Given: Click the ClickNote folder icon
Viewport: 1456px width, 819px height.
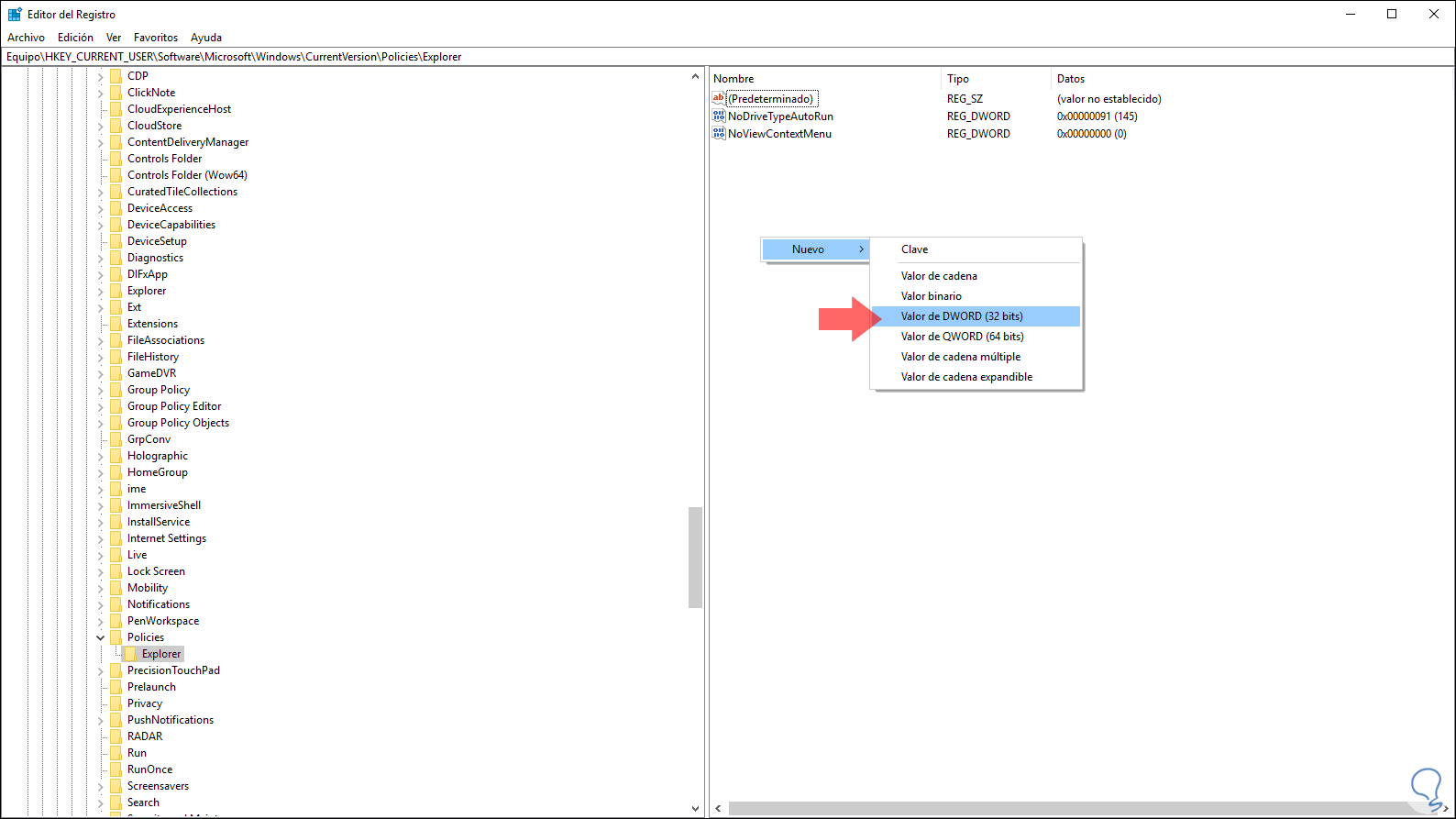Looking at the screenshot, I should tap(116, 93).
